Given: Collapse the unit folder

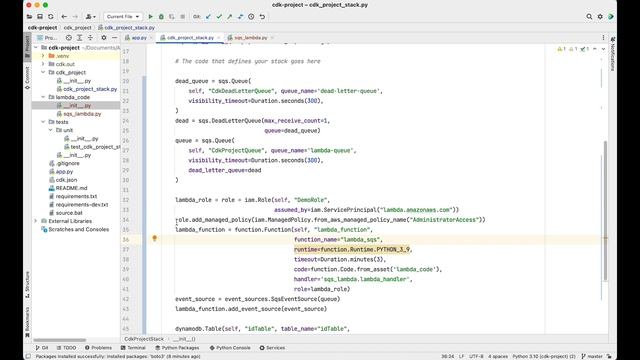Looking at the screenshot, I should (x=51, y=130).
